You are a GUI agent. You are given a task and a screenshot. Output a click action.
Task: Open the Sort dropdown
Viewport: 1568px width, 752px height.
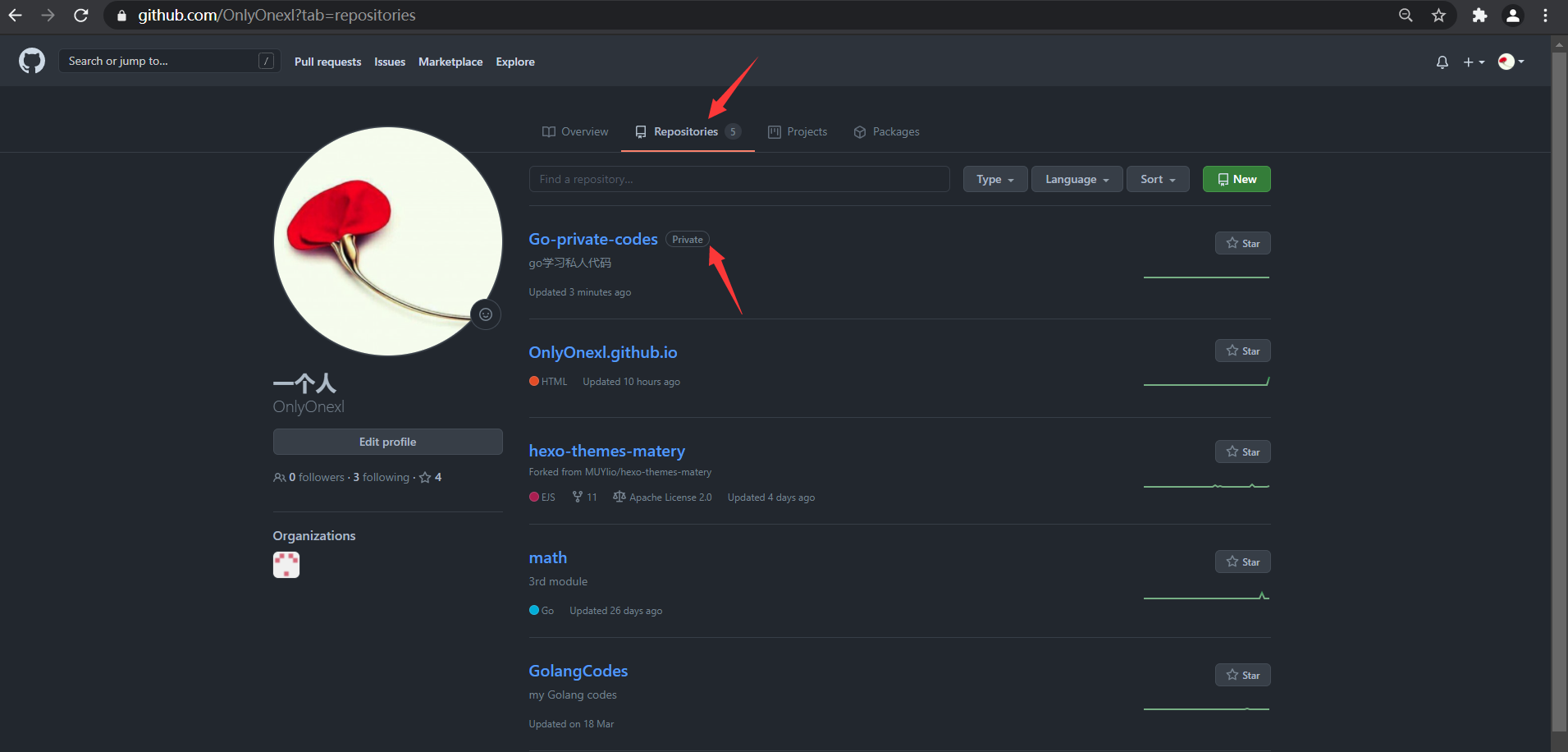[x=1158, y=179]
